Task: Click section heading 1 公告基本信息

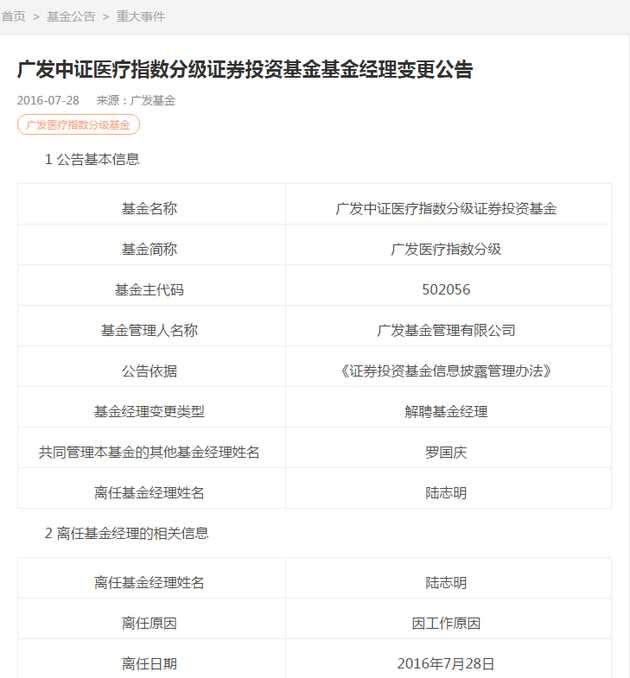Action: 92,160
